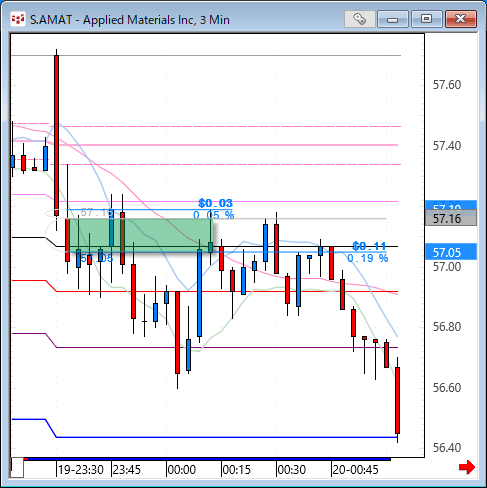Click the title S.AMAT - Applied Materials Inc, 3 Min

tap(130, 20)
